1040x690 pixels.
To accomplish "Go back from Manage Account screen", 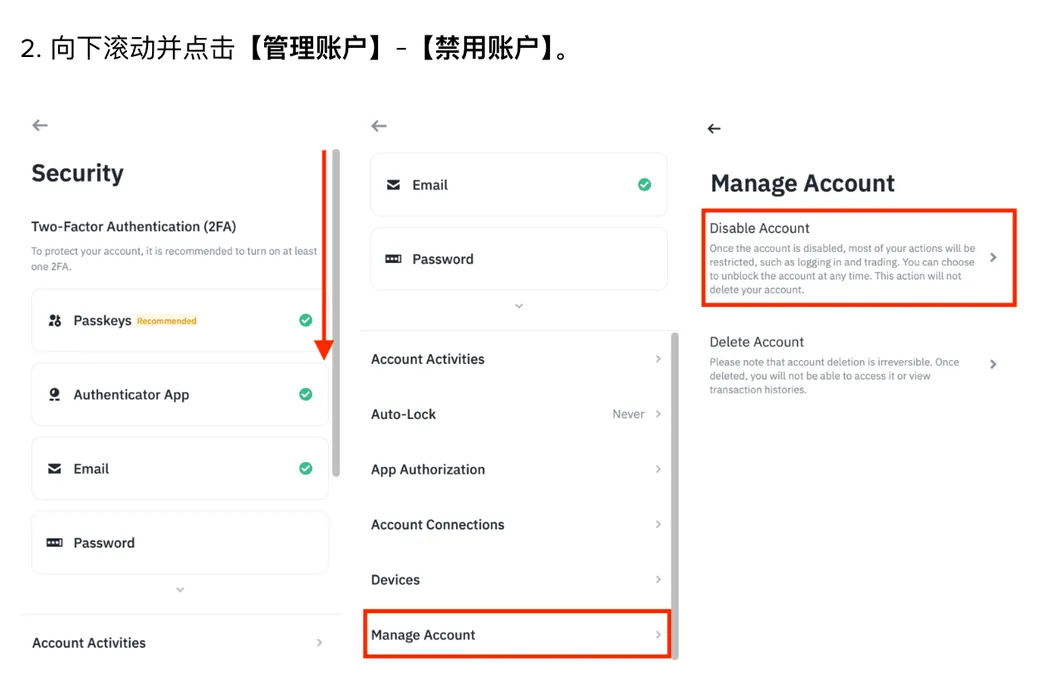I will pyautogui.click(x=714, y=129).
